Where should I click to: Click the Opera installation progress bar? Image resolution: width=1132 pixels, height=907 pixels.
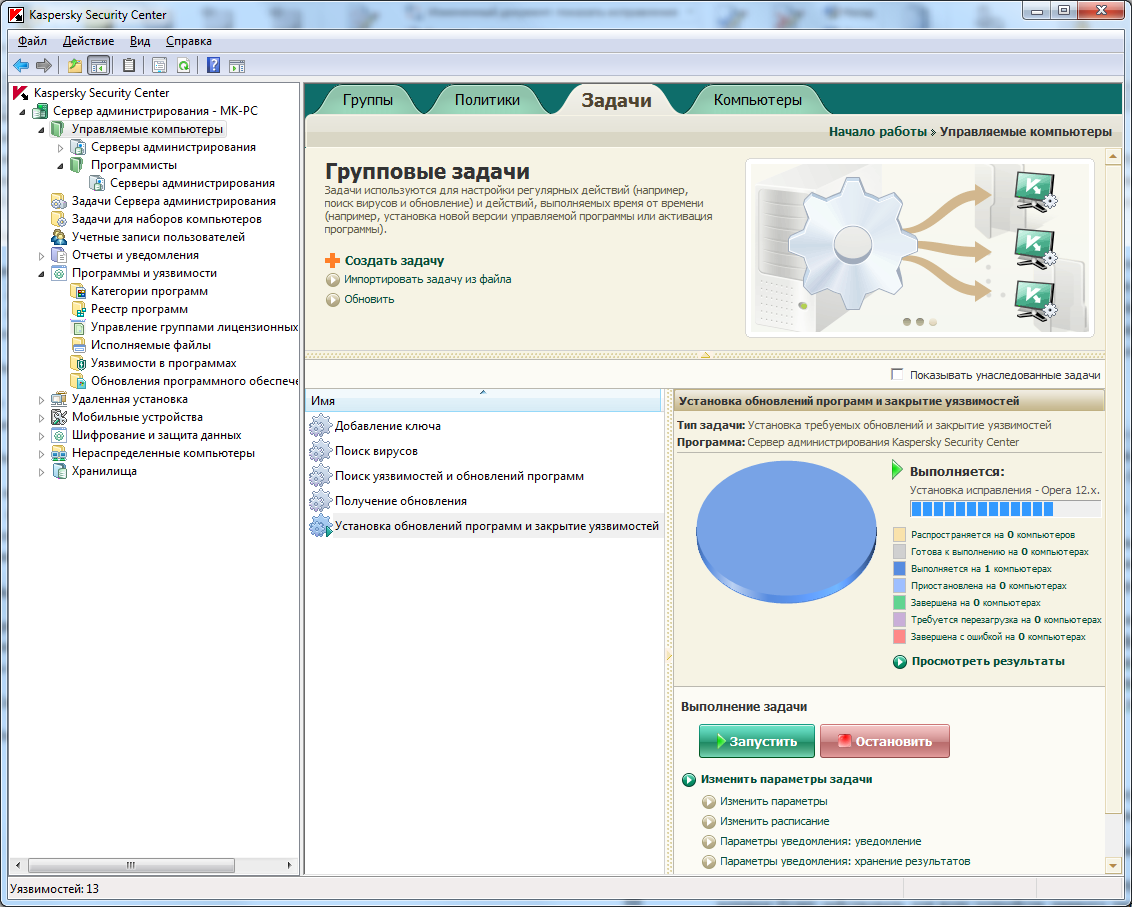[x=1005, y=509]
